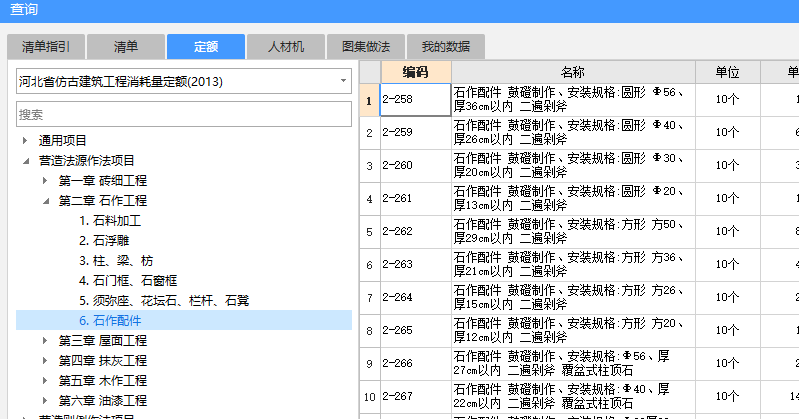Click the 通用项目 tree label
The height and width of the screenshot is (419, 799).
coord(63,140)
